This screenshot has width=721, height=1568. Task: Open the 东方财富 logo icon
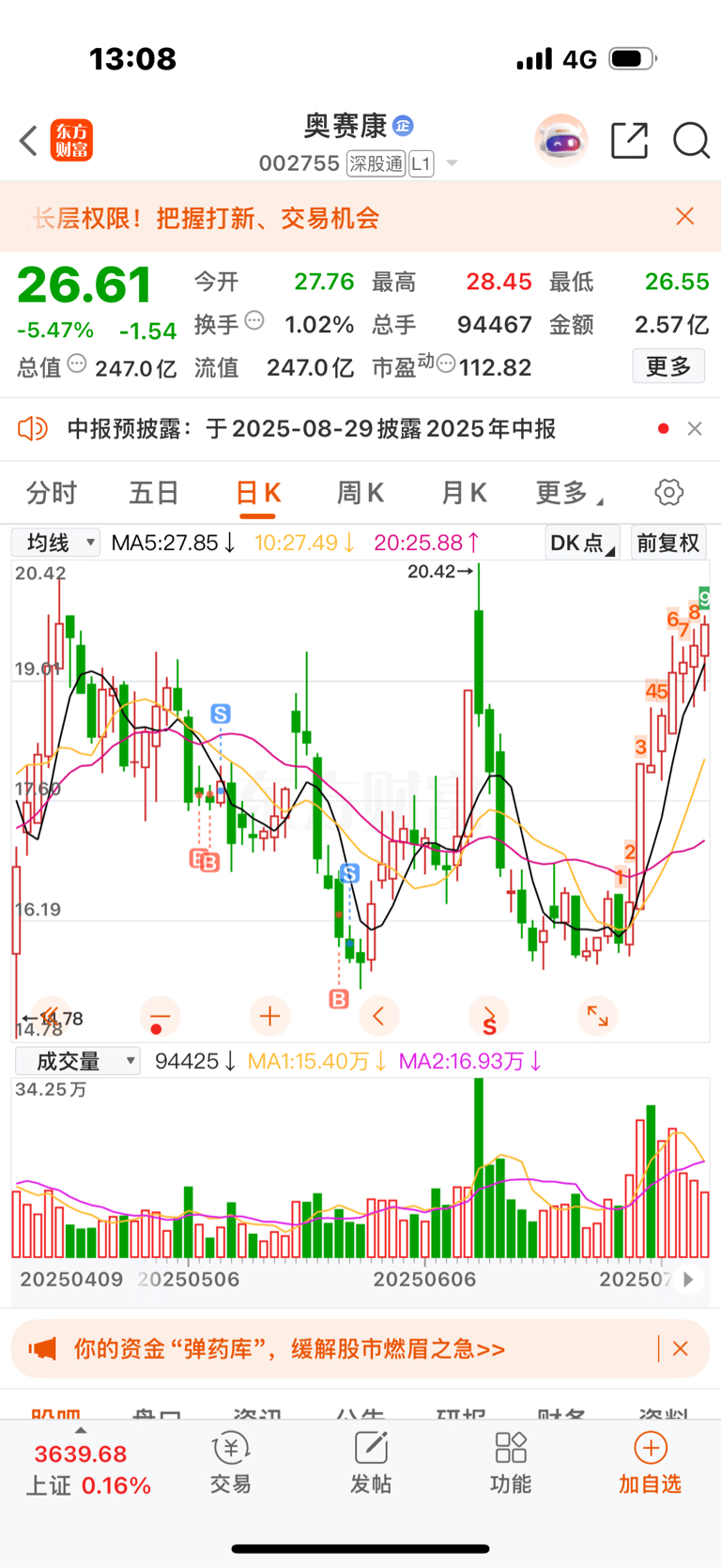71,141
